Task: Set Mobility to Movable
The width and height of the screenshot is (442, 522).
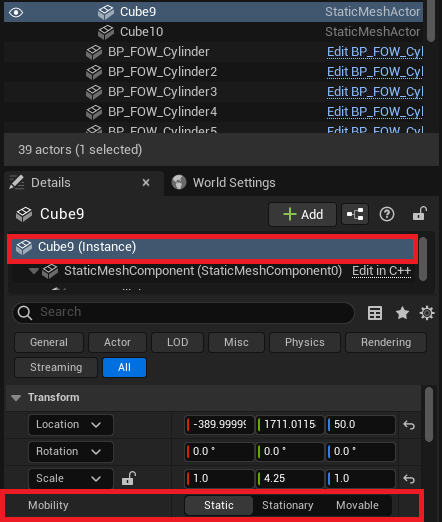Action: point(357,505)
